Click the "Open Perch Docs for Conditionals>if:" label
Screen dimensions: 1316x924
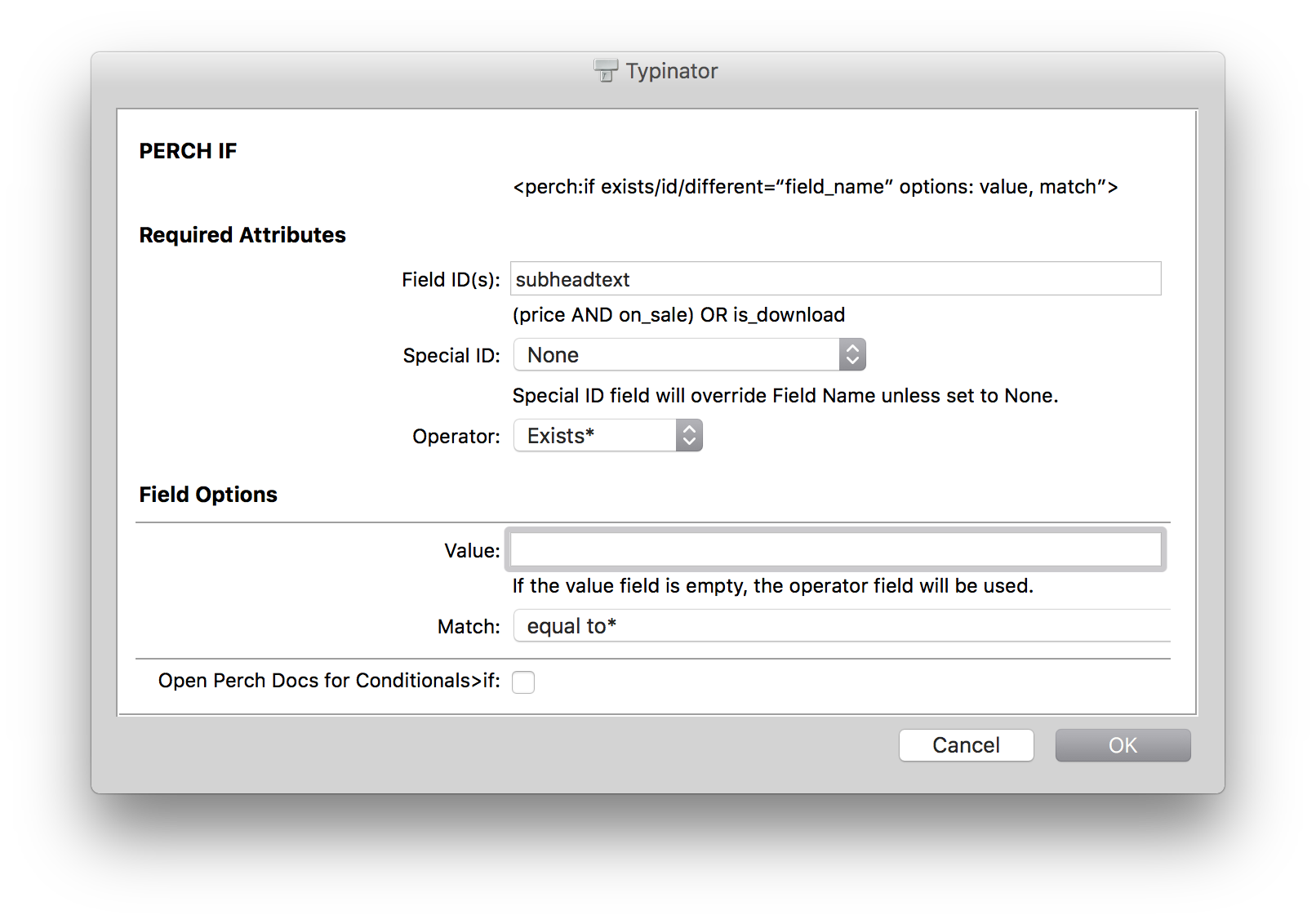click(329, 681)
